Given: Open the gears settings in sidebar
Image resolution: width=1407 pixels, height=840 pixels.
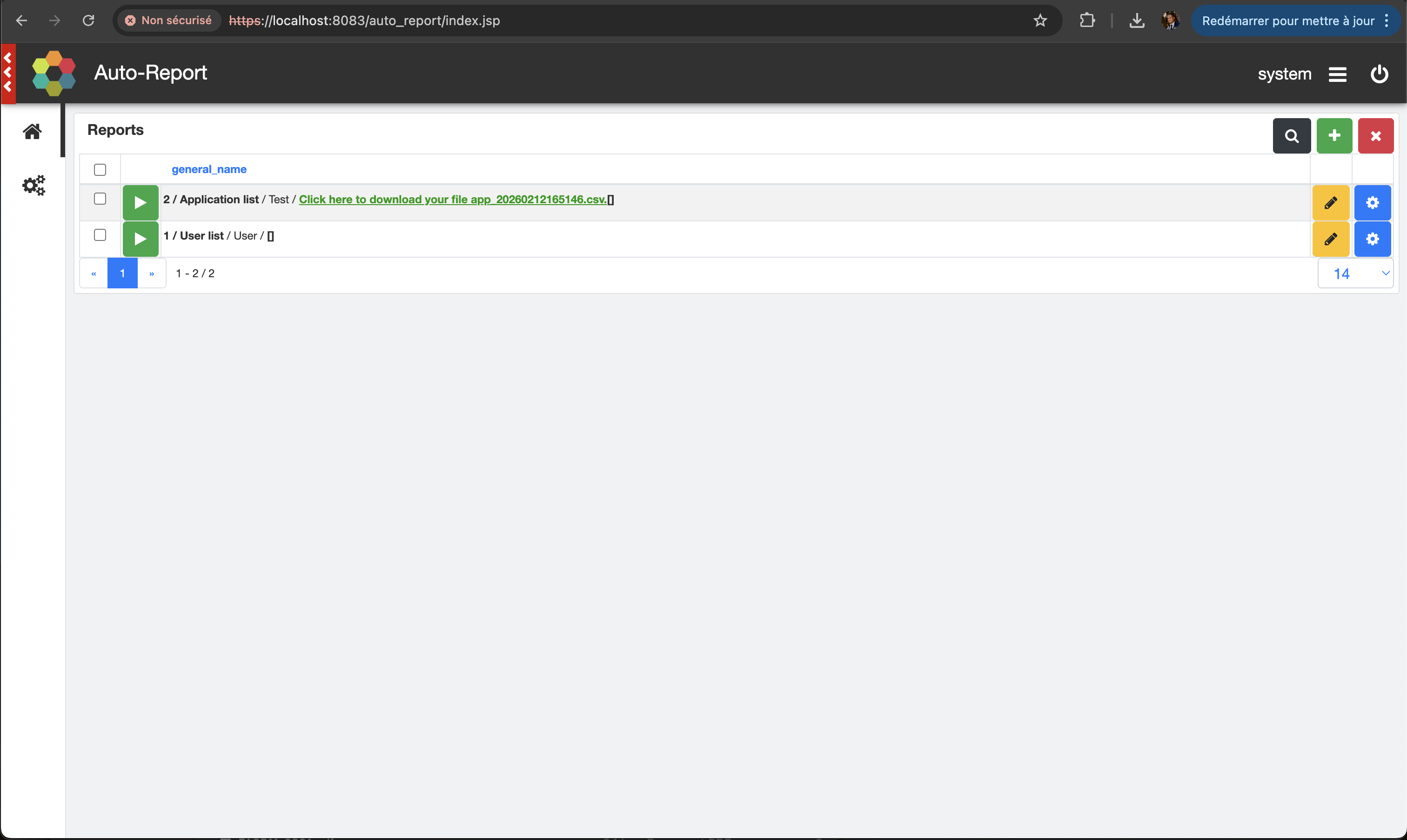Looking at the screenshot, I should [33, 185].
